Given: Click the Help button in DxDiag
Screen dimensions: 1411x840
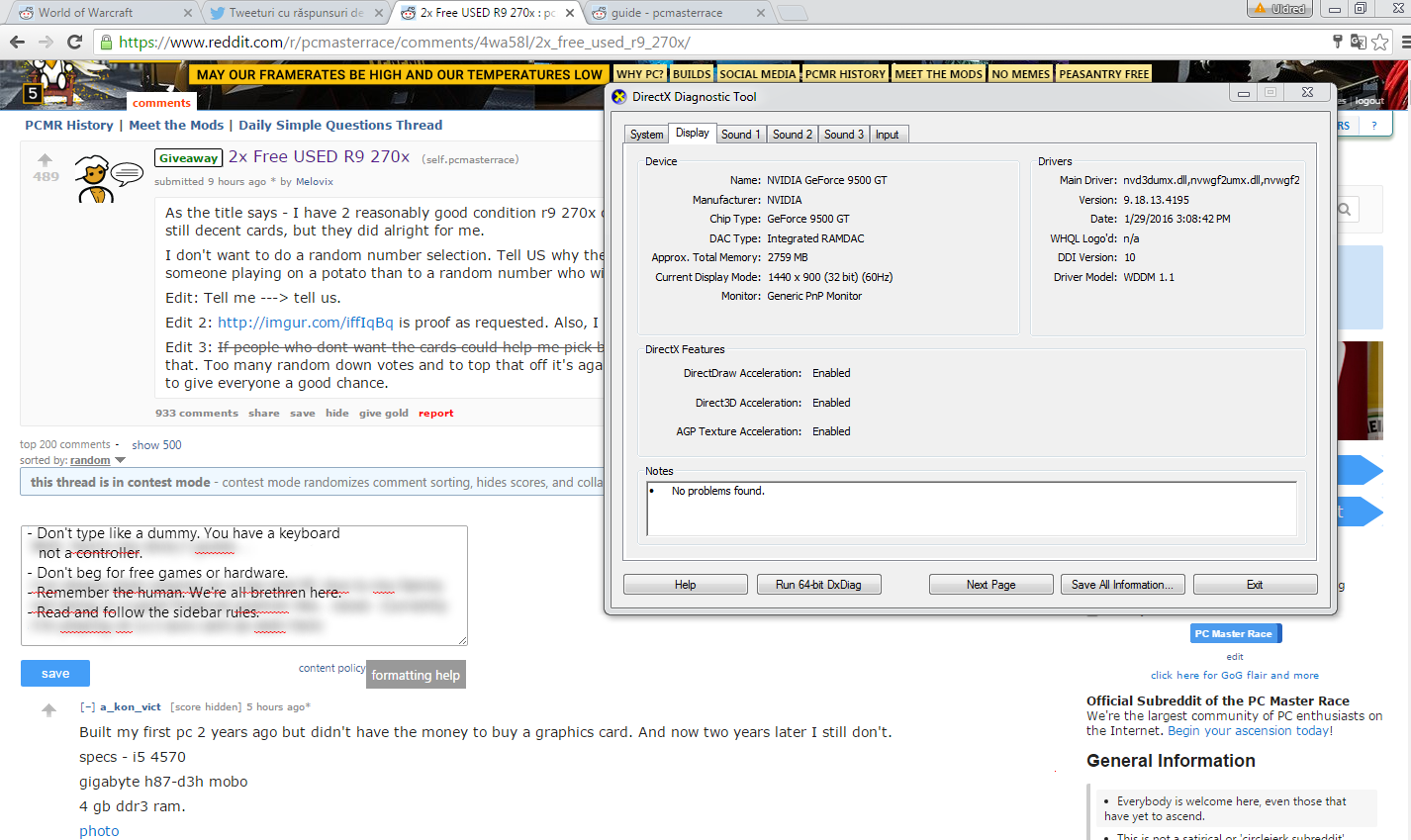Looking at the screenshot, I should [686, 585].
